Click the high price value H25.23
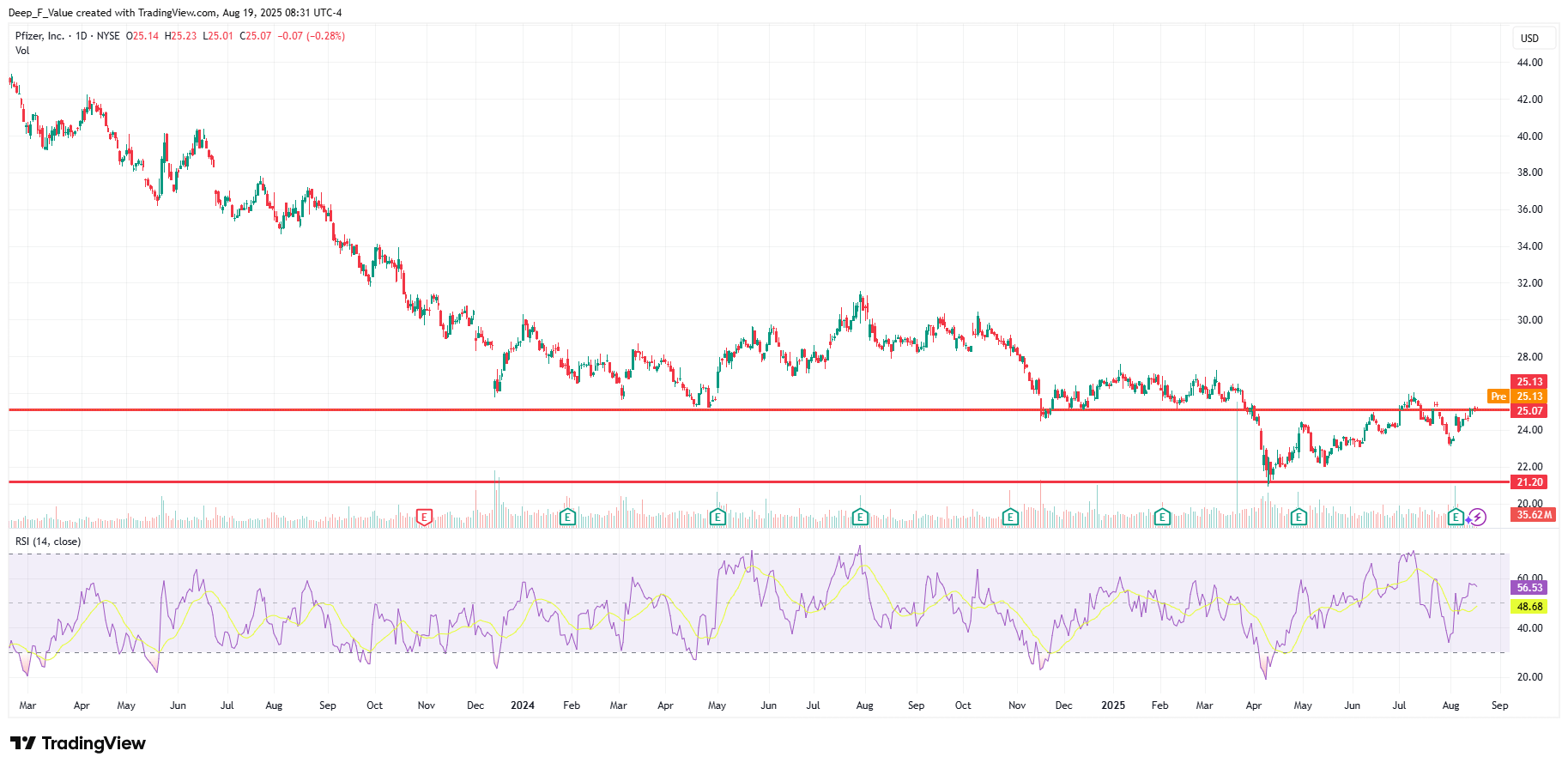The image size is (1568, 769). click(x=181, y=36)
